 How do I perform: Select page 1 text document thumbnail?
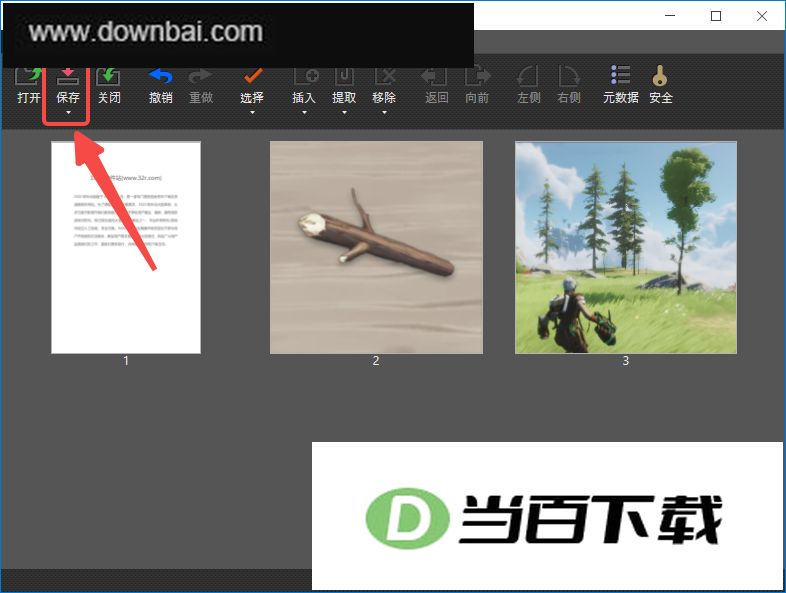pyautogui.click(x=126, y=248)
